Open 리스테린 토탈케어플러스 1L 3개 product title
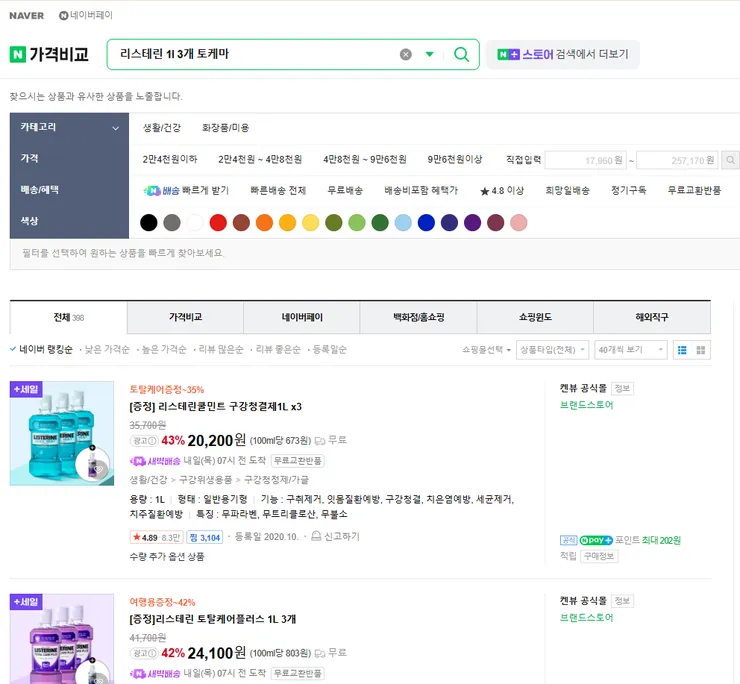The width and height of the screenshot is (740, 684). (212, 619)
